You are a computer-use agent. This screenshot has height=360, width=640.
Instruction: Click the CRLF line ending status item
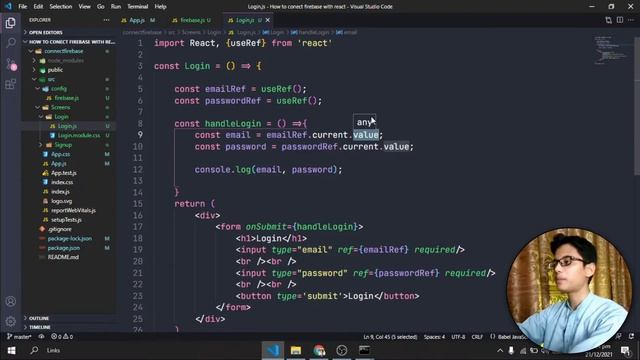tap(477, 337)
